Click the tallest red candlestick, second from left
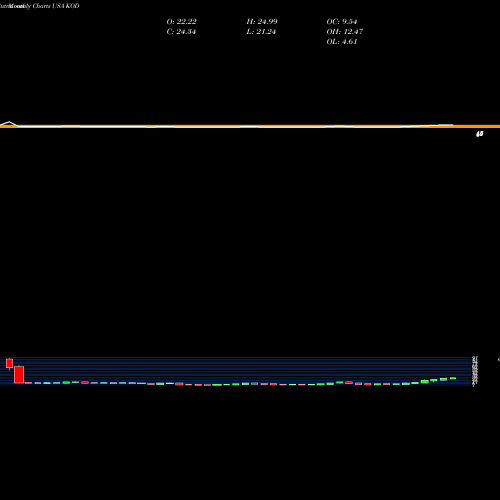The image size is (500, 500). pyautogui.click(x=19, y=374)
